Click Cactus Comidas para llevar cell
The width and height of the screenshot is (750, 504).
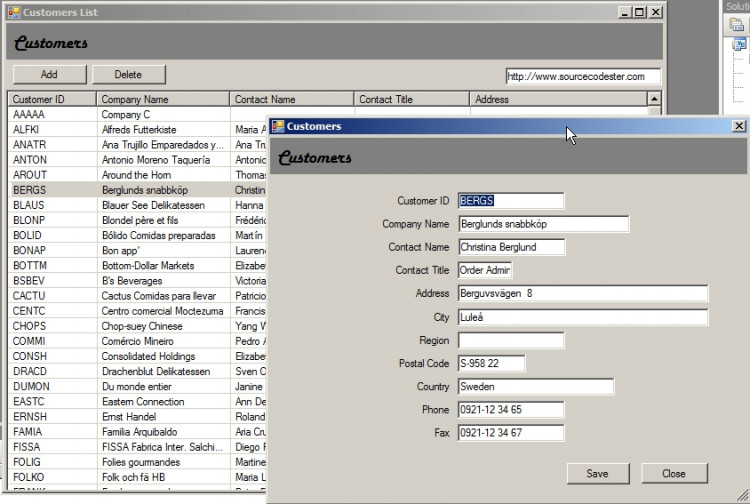(164, 296)
